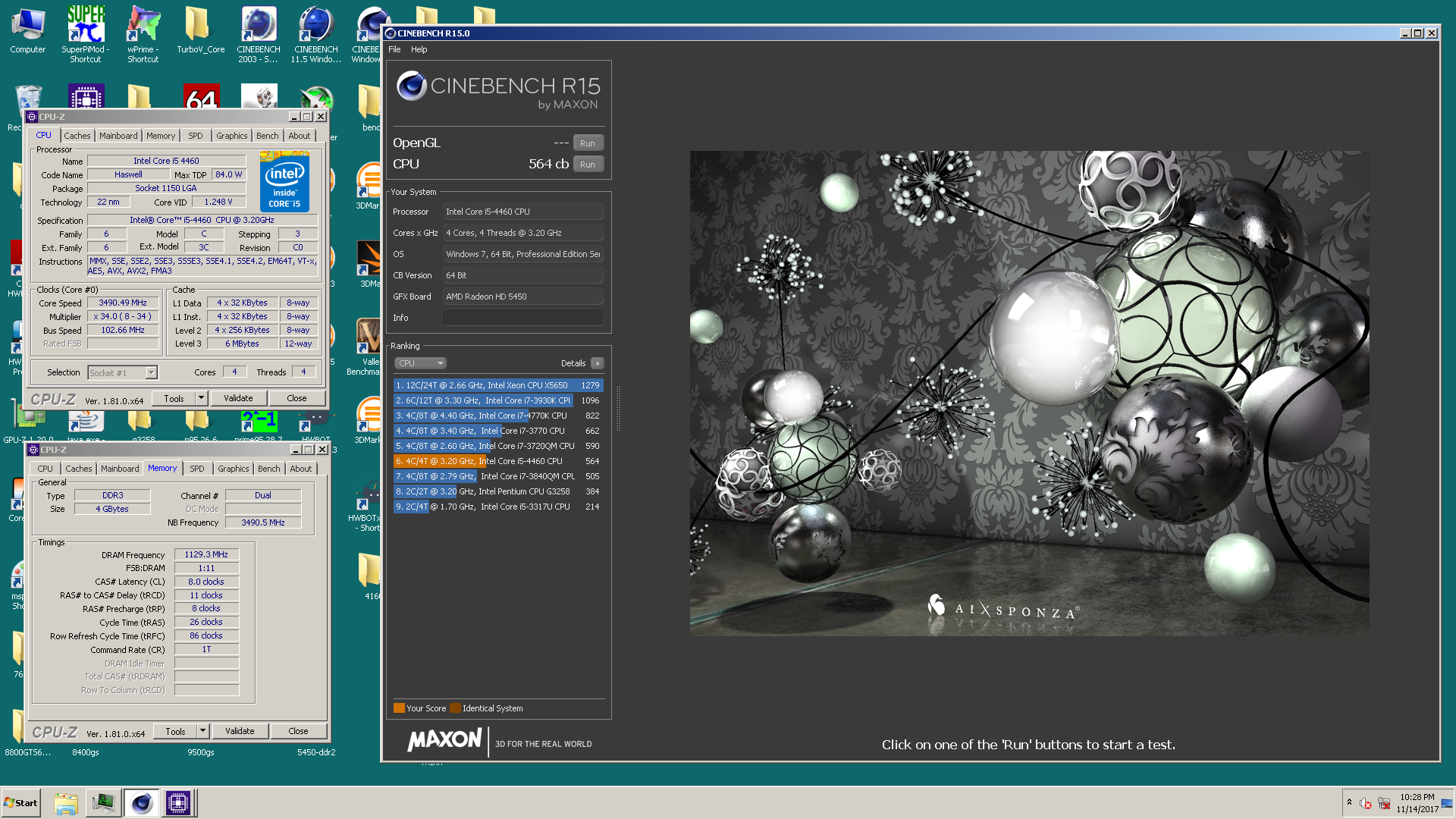Click the volume icon in system tray
The image size is (1456, 819).
(x=1366, y=803)
